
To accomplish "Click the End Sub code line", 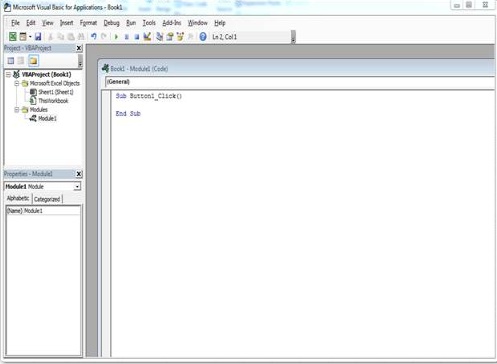I will [x=128, y=114].
